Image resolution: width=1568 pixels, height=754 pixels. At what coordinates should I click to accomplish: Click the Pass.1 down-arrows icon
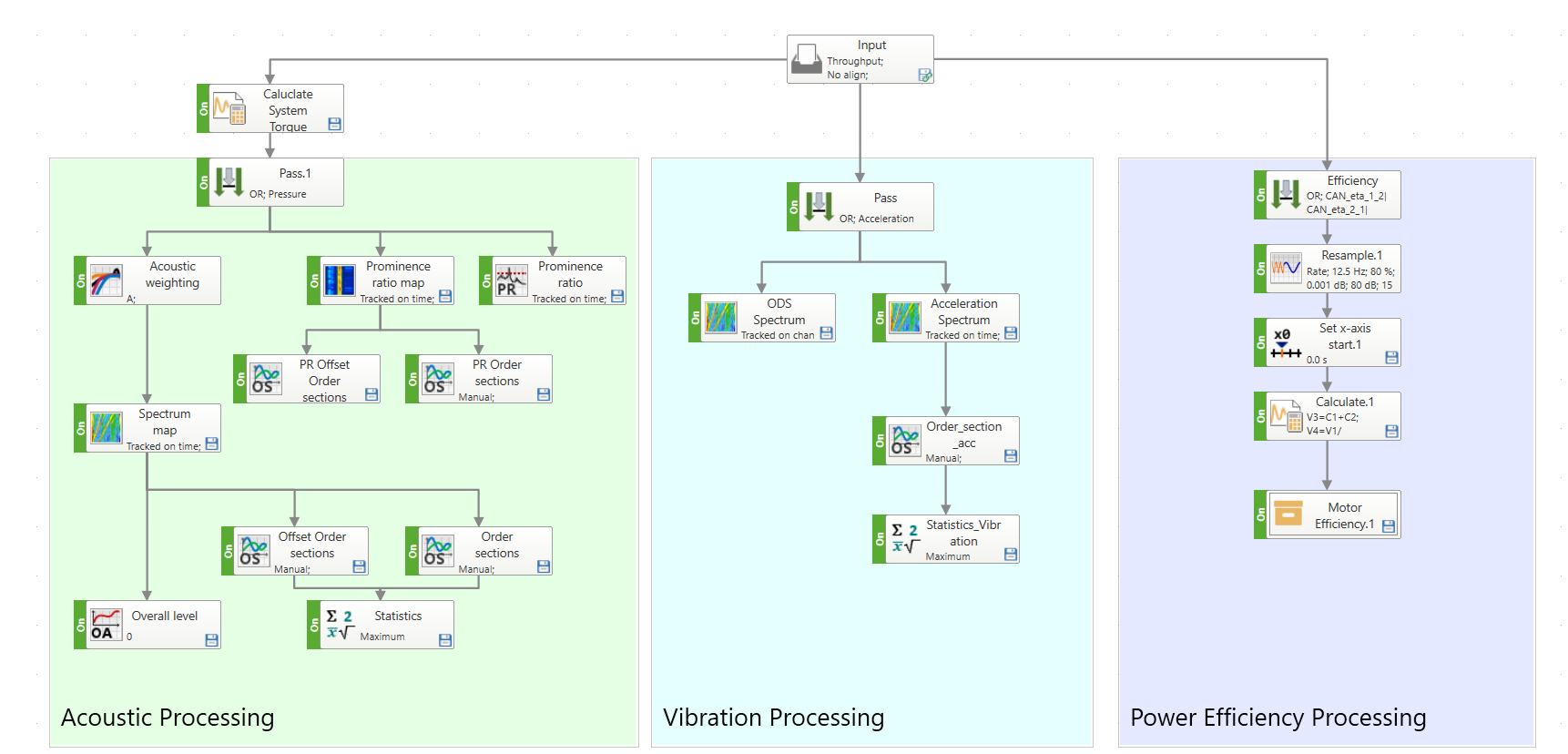[229, 182]
